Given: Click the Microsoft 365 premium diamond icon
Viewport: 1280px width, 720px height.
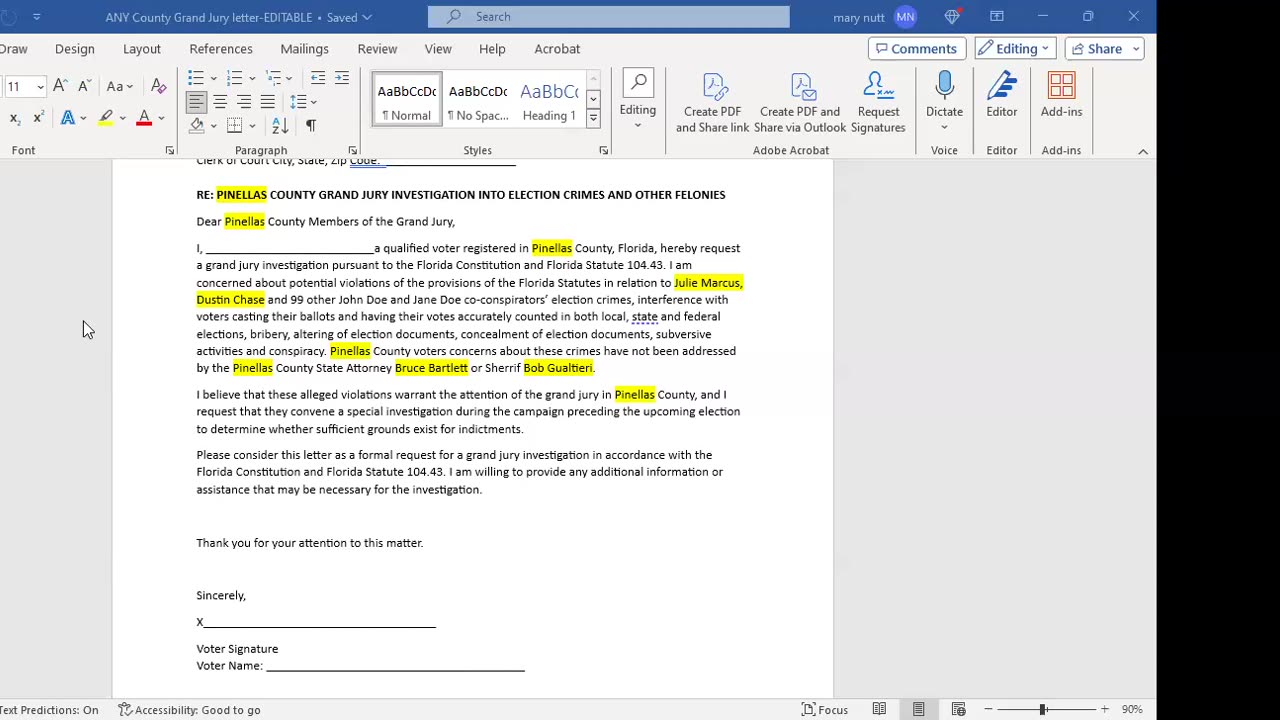Looking at the screenshot, I should click(x=952, y=16).
